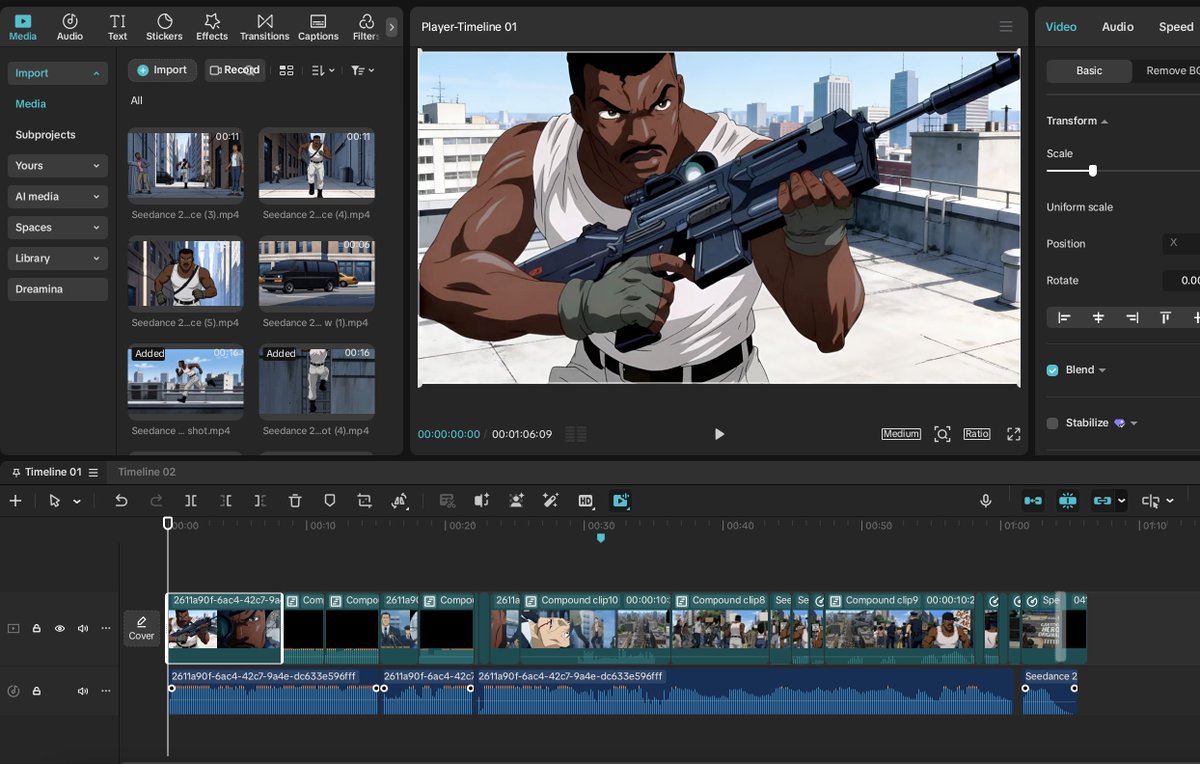
Task: Open the Audio library tab in top toolbar
Action: 70,27
